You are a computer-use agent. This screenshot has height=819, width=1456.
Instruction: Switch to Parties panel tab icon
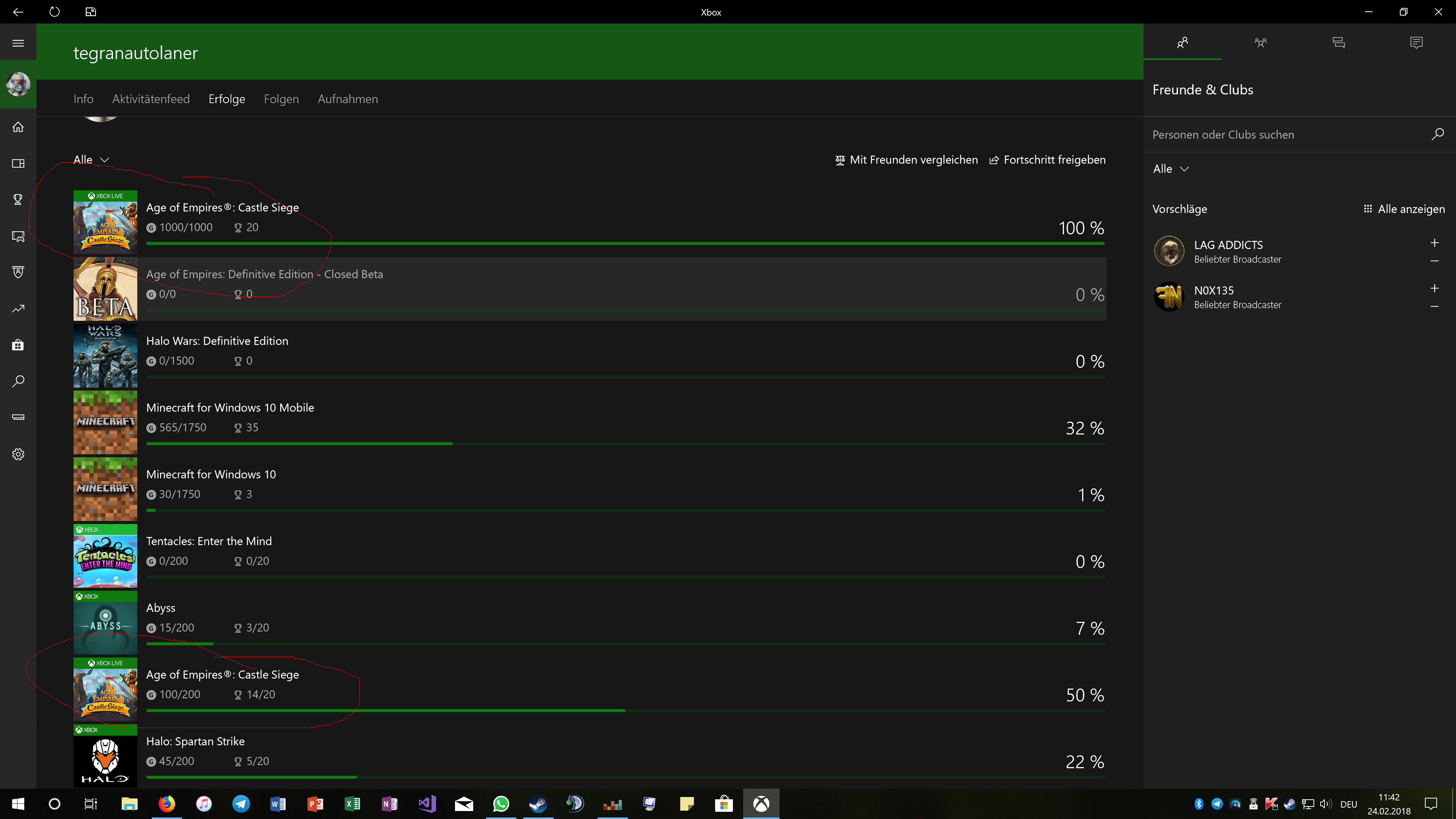[x=1260, y=42]
